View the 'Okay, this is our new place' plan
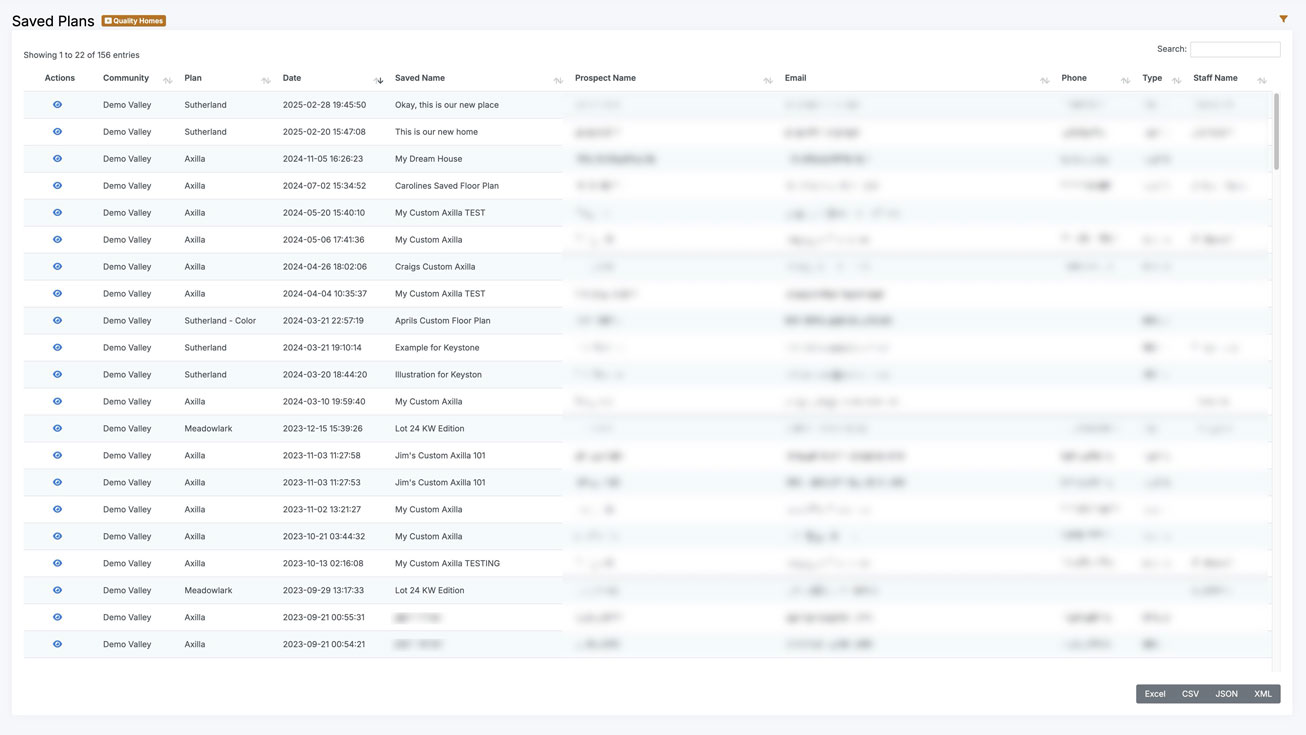 coord(57,104)
